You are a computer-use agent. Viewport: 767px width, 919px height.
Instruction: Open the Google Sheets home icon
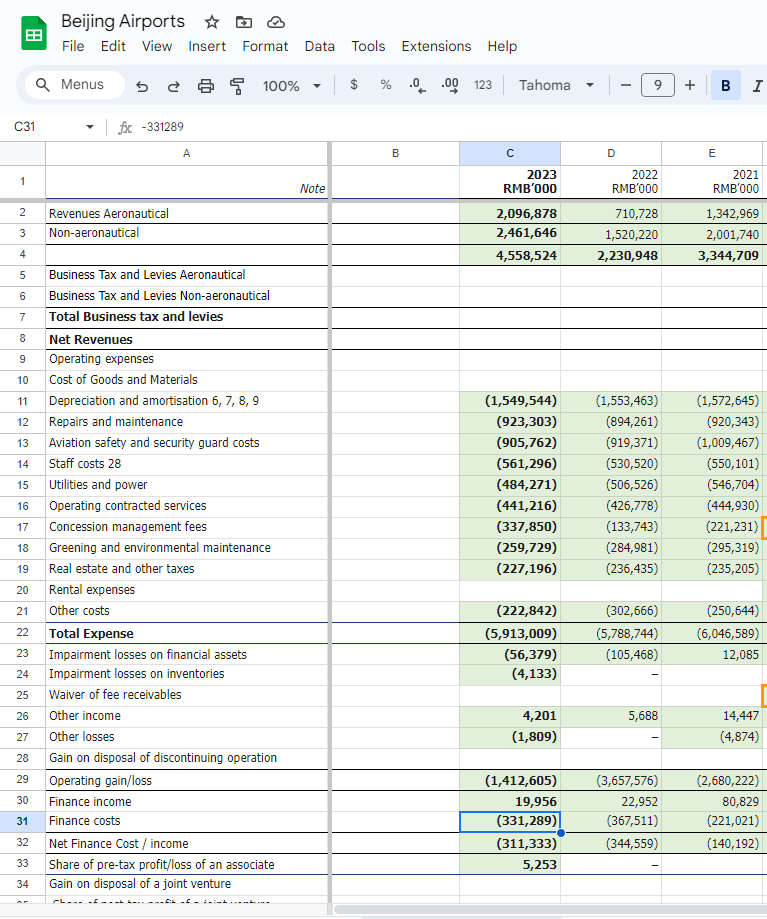tap(34, 33)
